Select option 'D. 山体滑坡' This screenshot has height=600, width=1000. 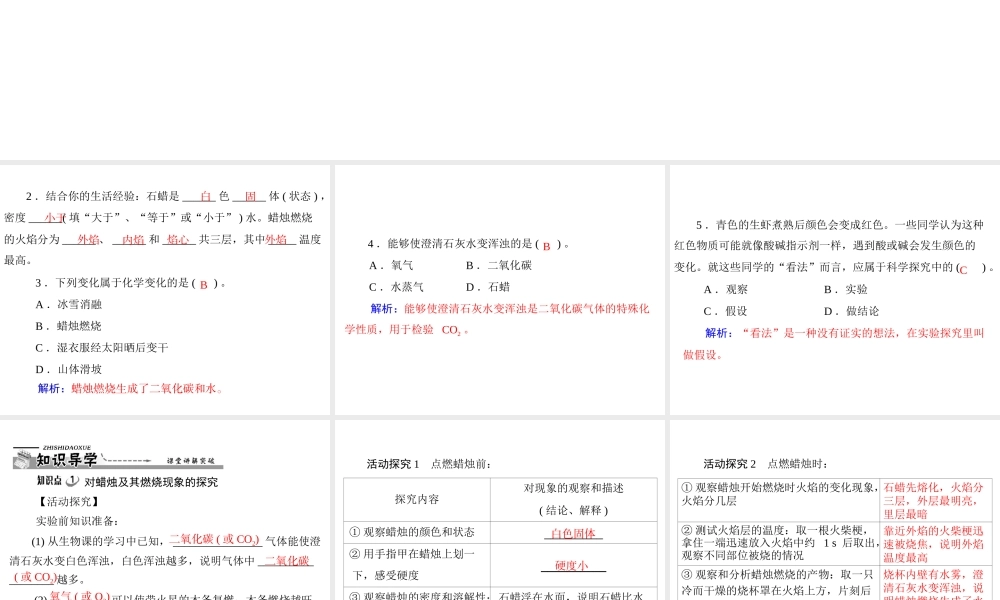point(69,369)
